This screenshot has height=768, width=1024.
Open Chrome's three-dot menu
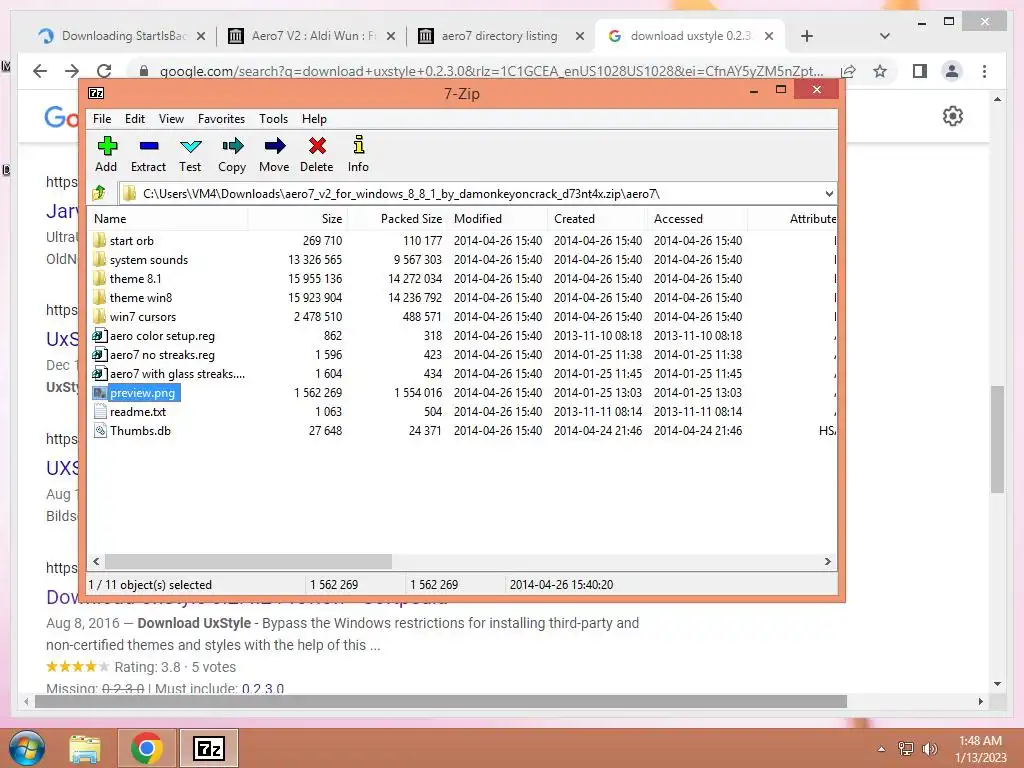coord(984,71)
